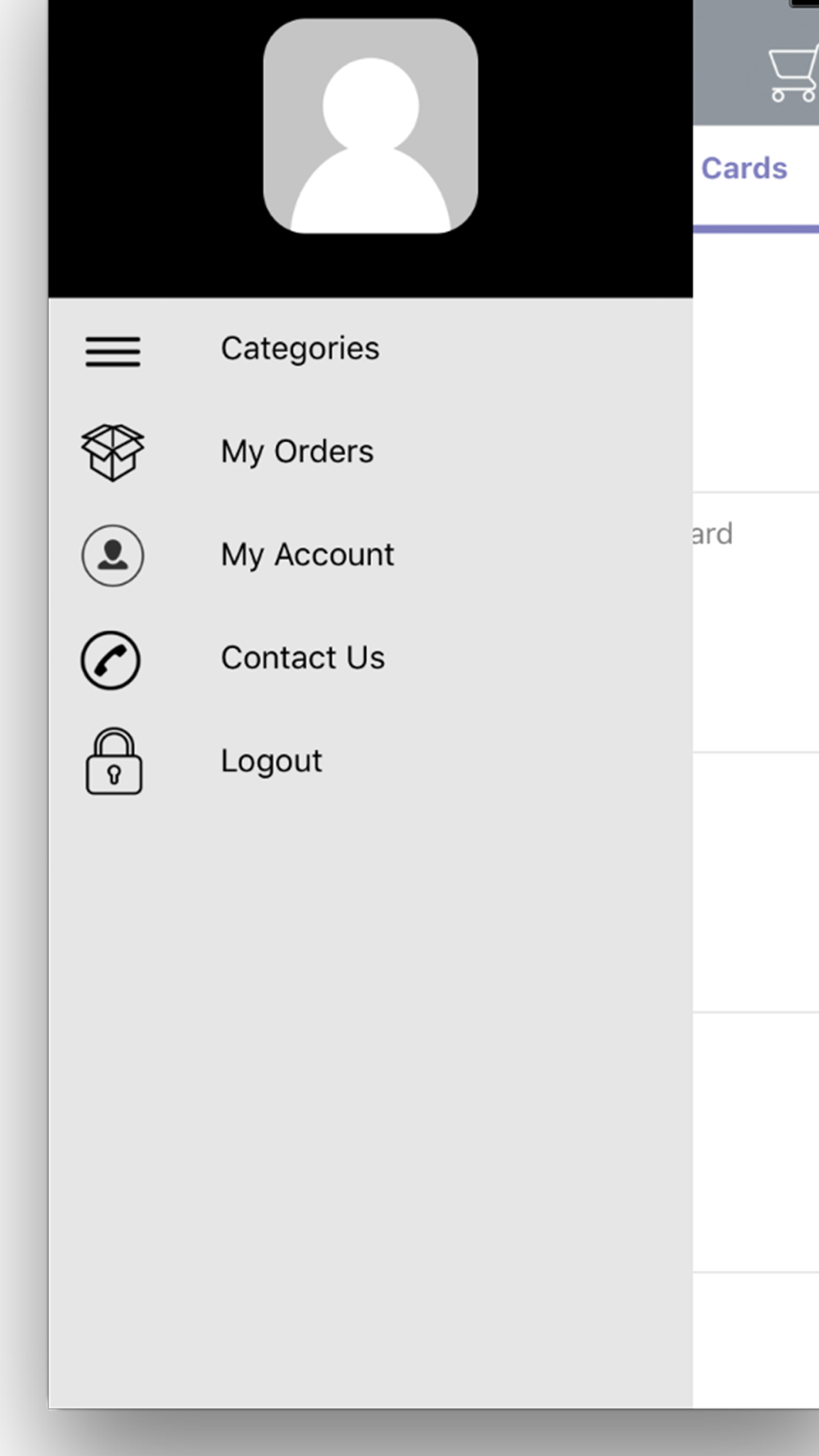The image size is (819, 1456).
Task: Click the circular user icon for account
Action: point(113,555)
